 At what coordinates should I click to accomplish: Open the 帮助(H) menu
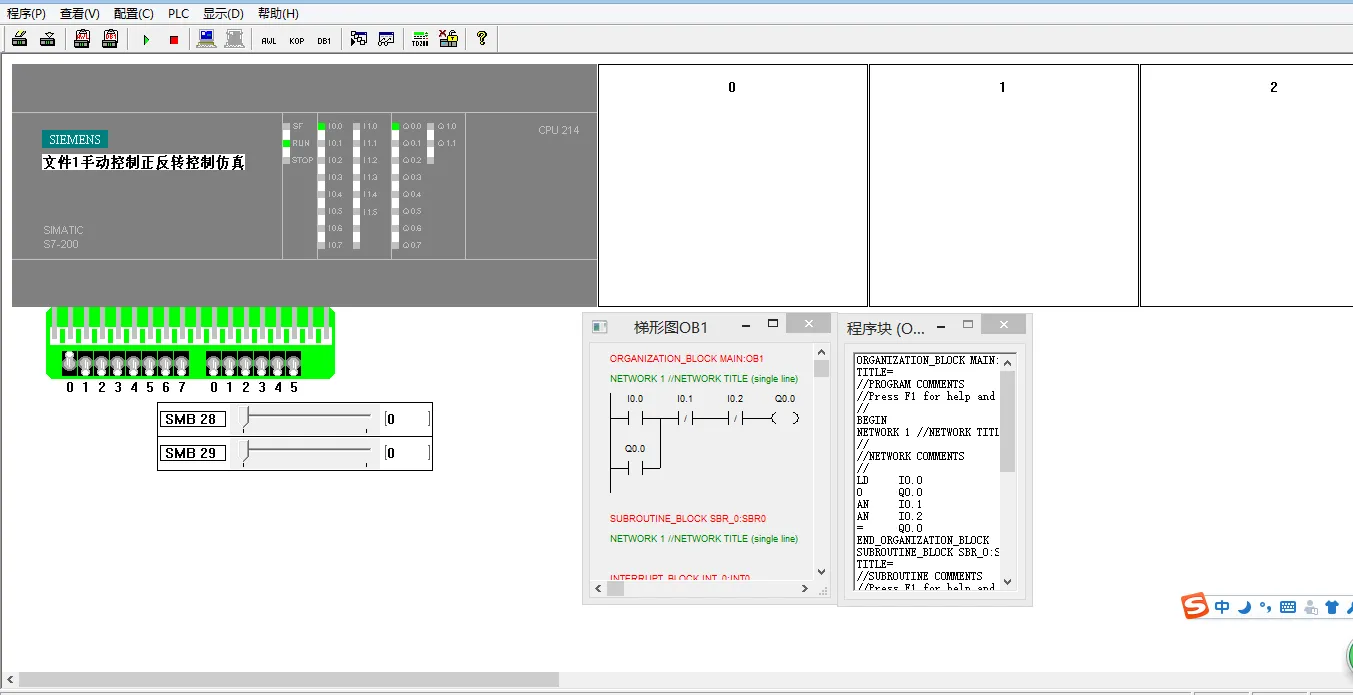[278, 13]
